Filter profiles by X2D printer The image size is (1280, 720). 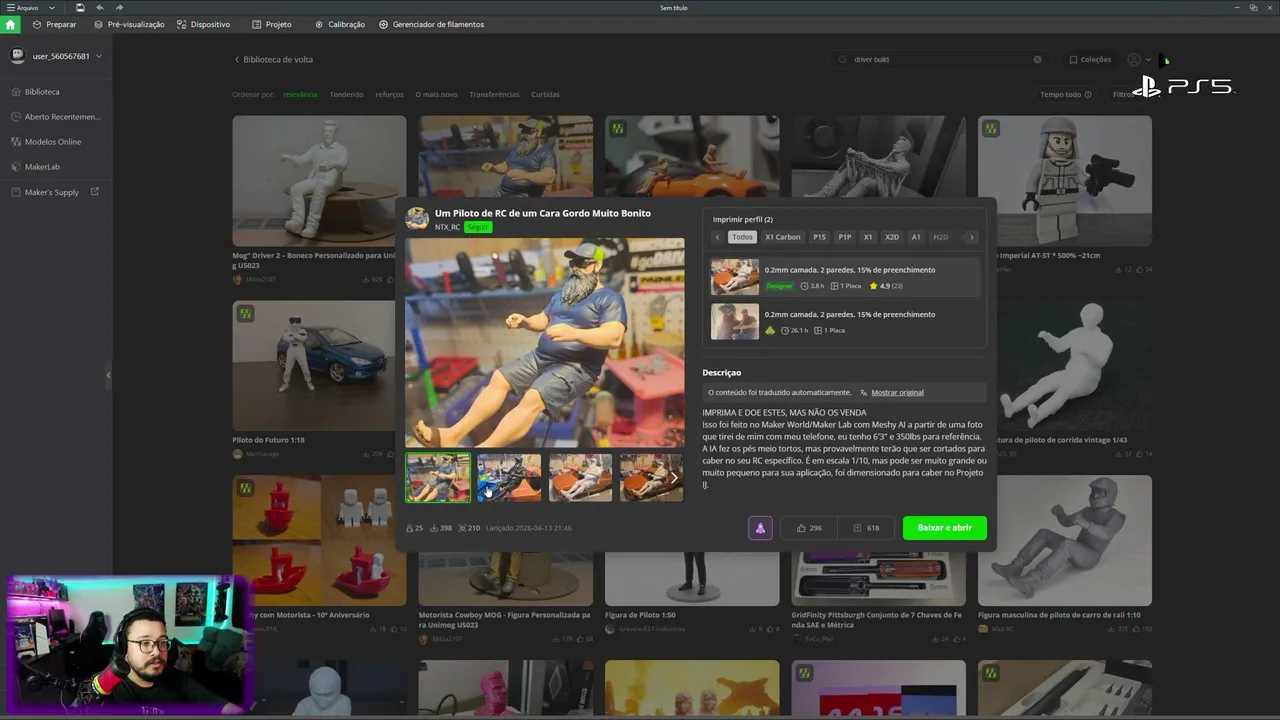pyautogui.click(x=892, y=237)
